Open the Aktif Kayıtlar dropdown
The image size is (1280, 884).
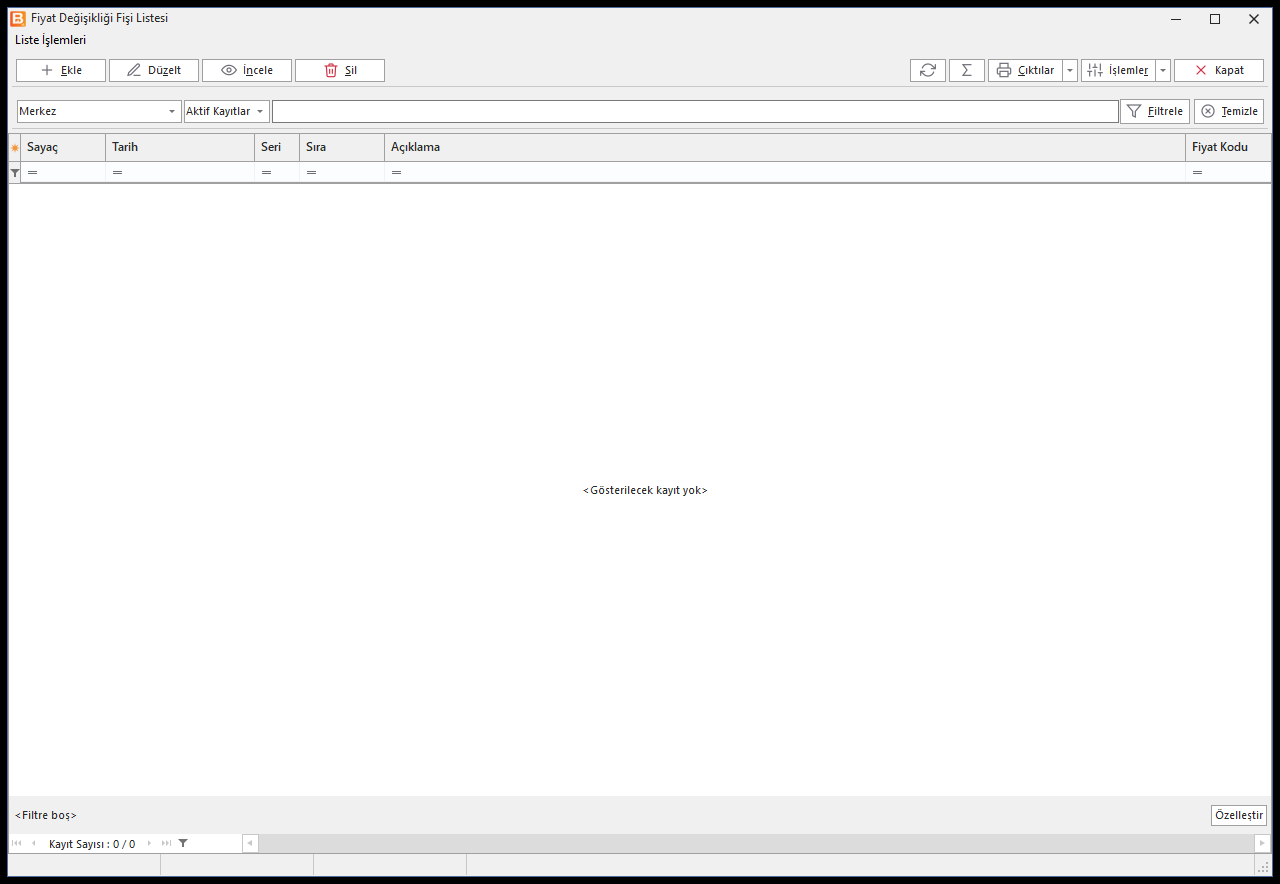(227, 111)
